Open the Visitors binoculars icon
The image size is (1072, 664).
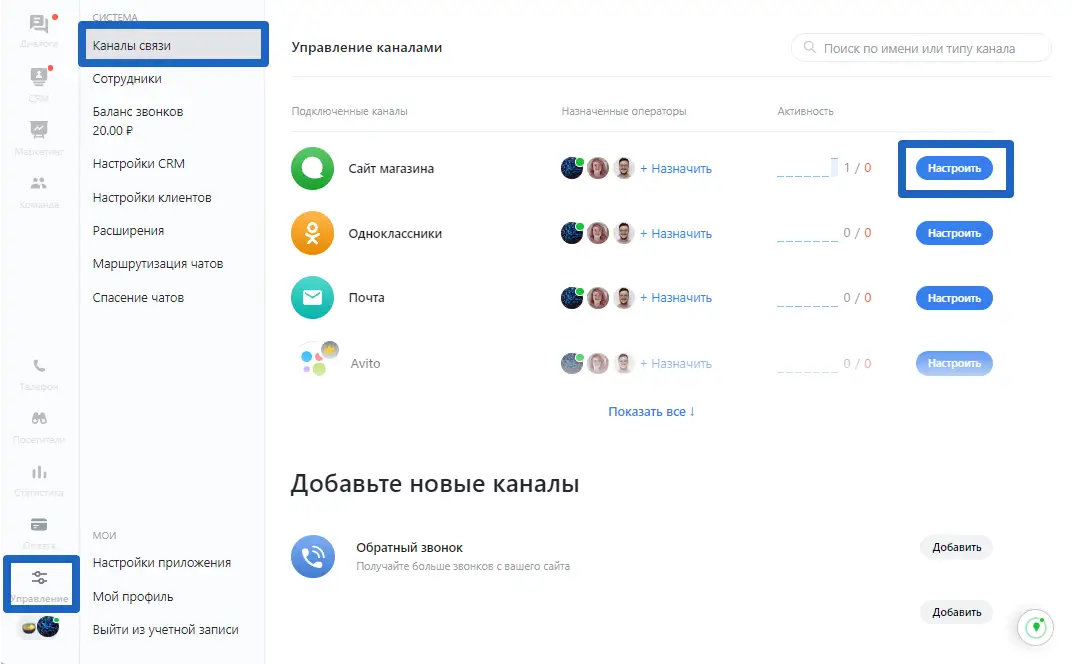tap(39, 418)
